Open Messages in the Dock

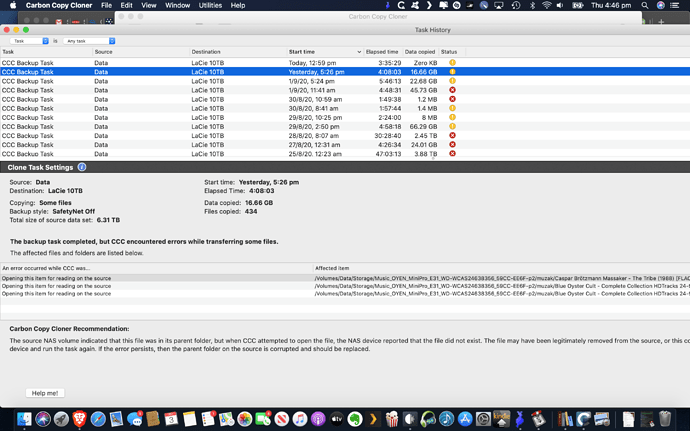pyautogui.click(x=135, y=419)
